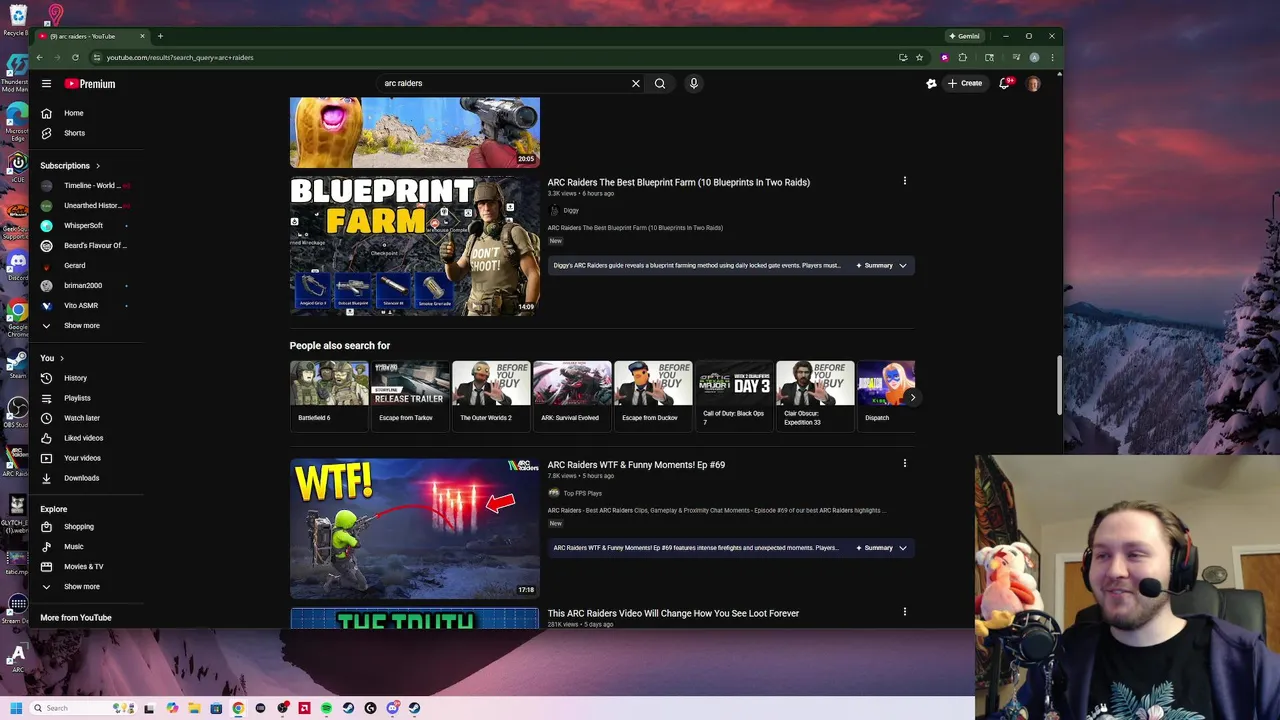Open briman2000 subscription channel
This screenshot has height=720, width=1280.
tap(83, 286)
